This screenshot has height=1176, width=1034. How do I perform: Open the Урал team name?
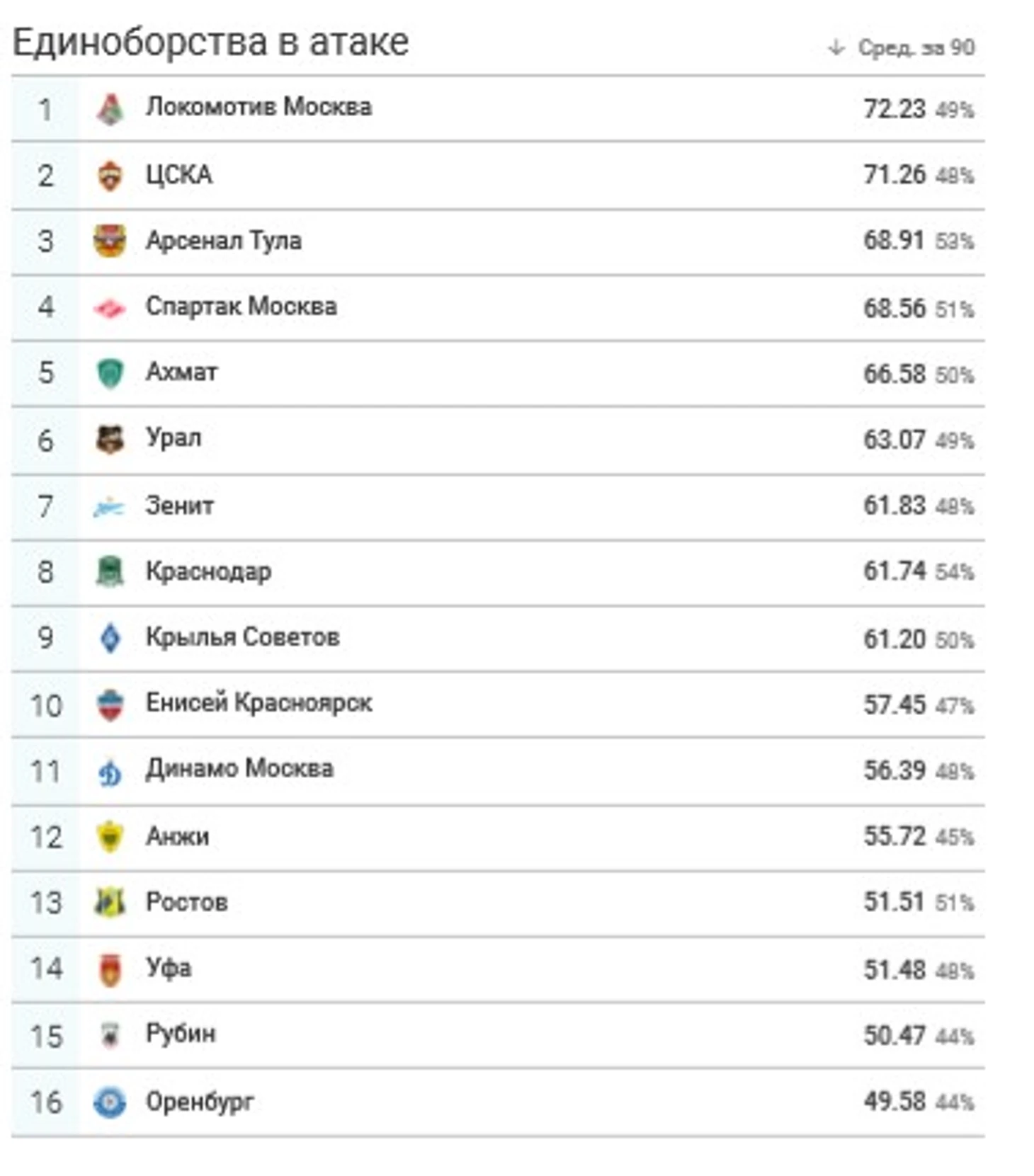pos(174,439)
